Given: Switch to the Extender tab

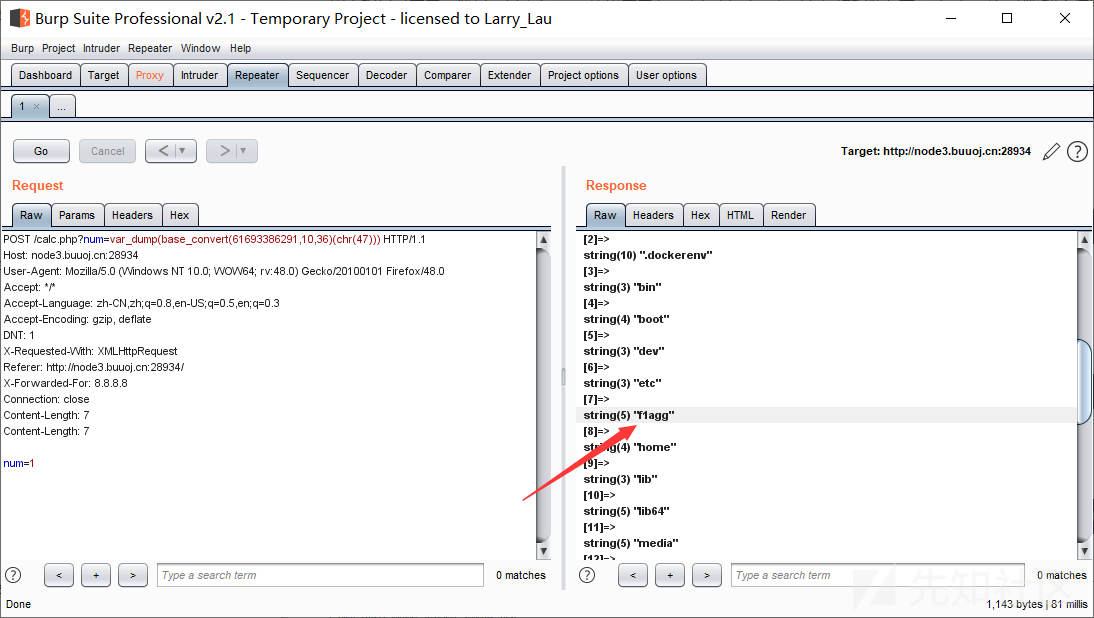Looking at the screenshot, I should [x=509, y=75].
